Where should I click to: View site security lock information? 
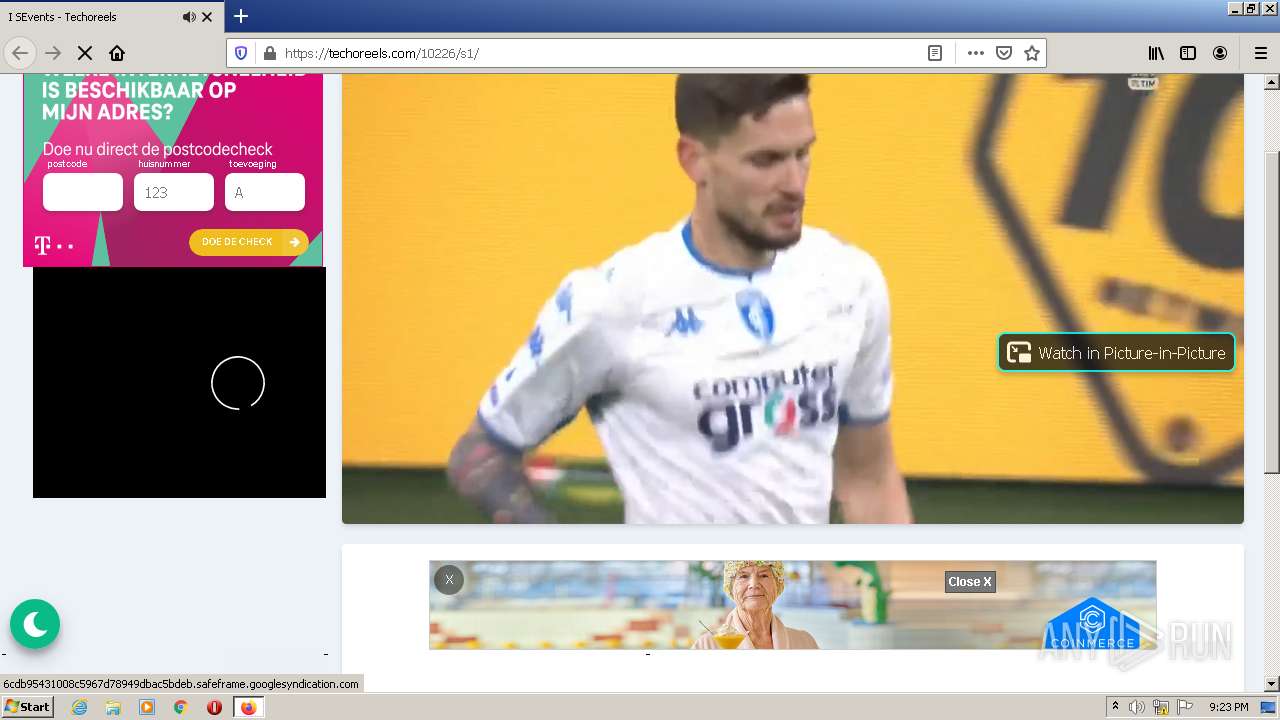click(x=268, y=53)
